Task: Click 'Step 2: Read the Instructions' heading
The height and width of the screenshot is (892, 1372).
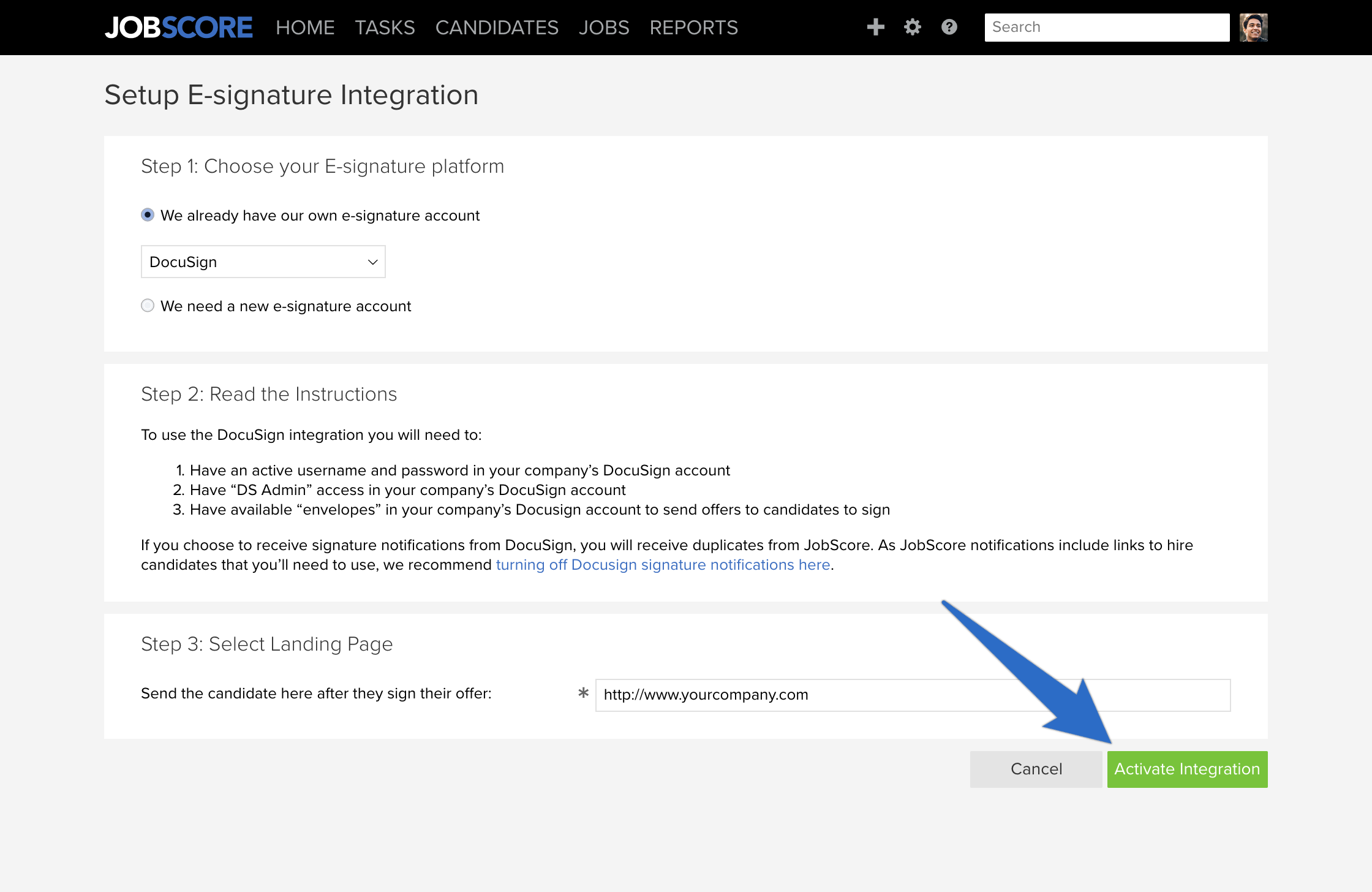Action: tap(269, 394)
